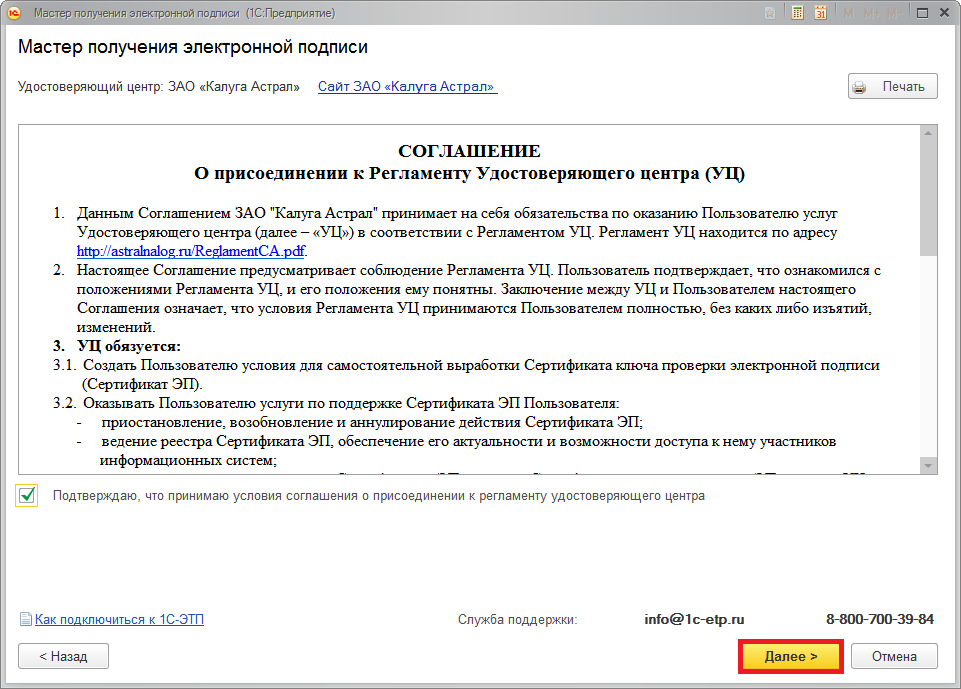This screenshot has width=961, height=689.
Task: Click the favorites star icon
Action: 770,14
